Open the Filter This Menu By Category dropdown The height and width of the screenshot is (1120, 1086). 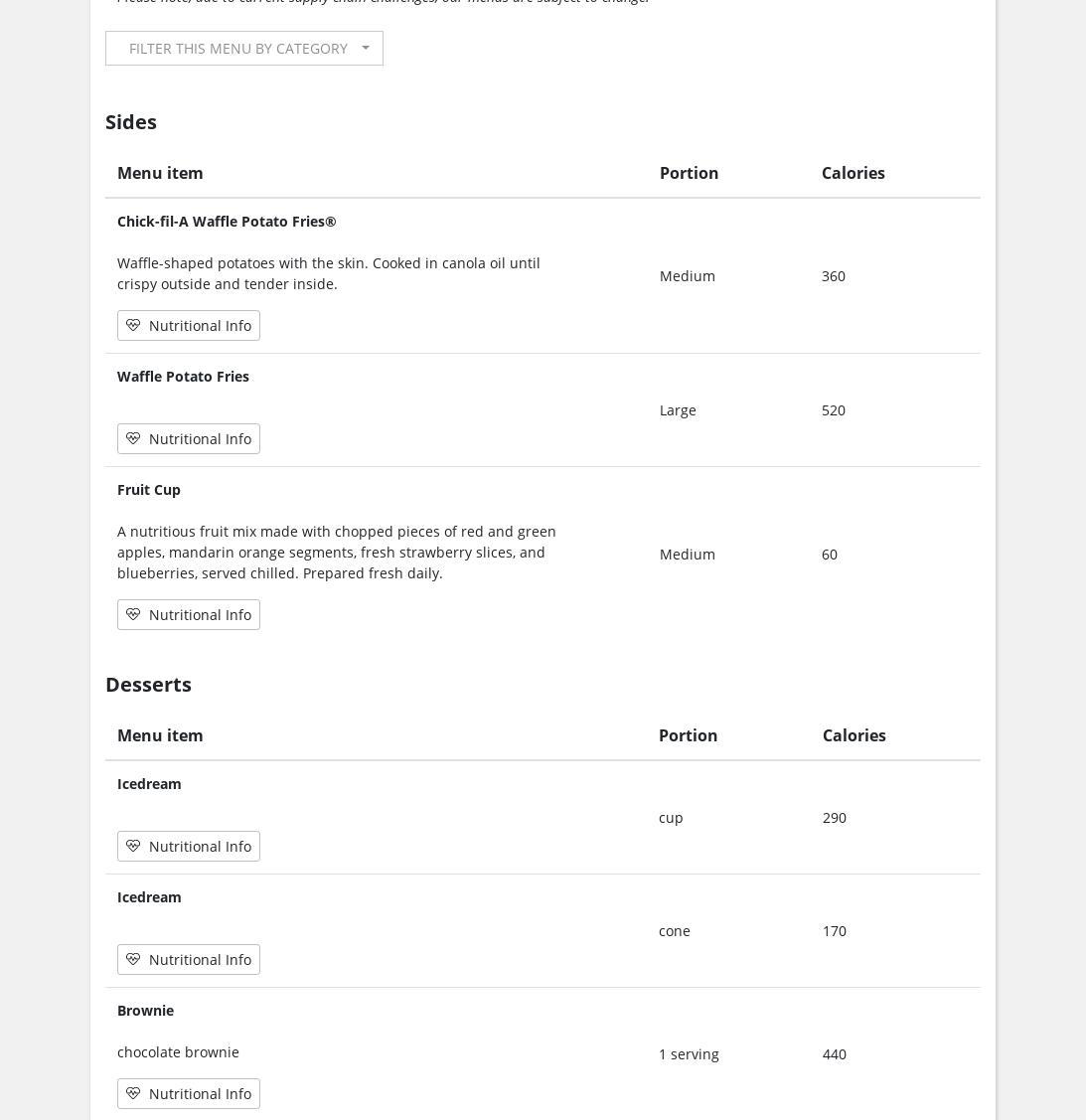238,49
